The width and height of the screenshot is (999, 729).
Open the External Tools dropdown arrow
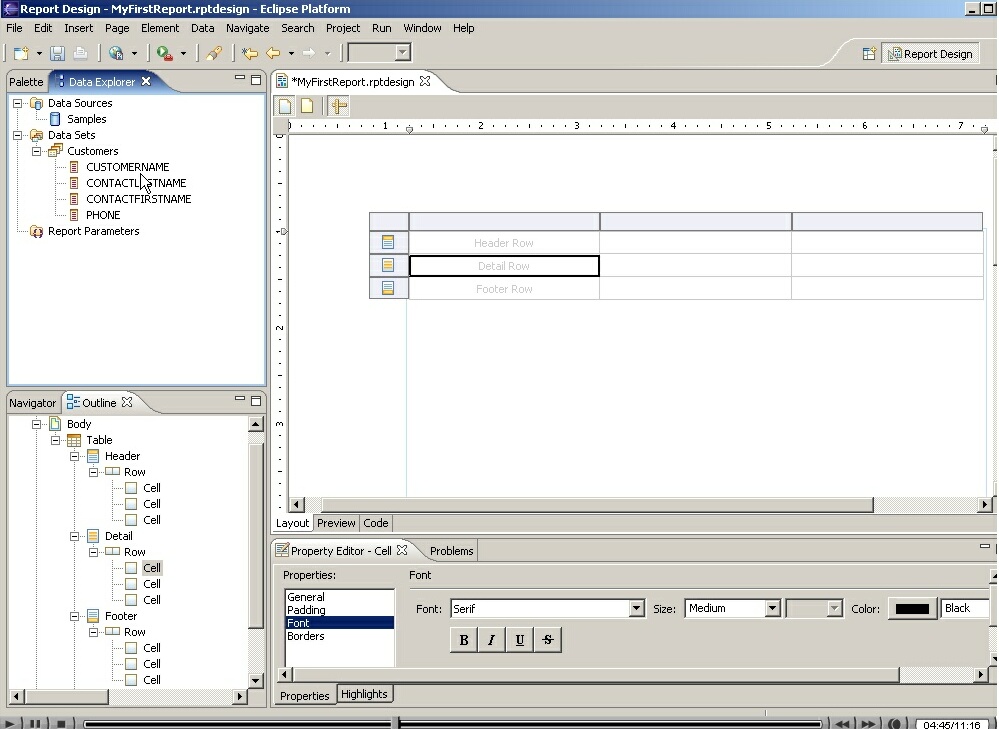(183, 54)
